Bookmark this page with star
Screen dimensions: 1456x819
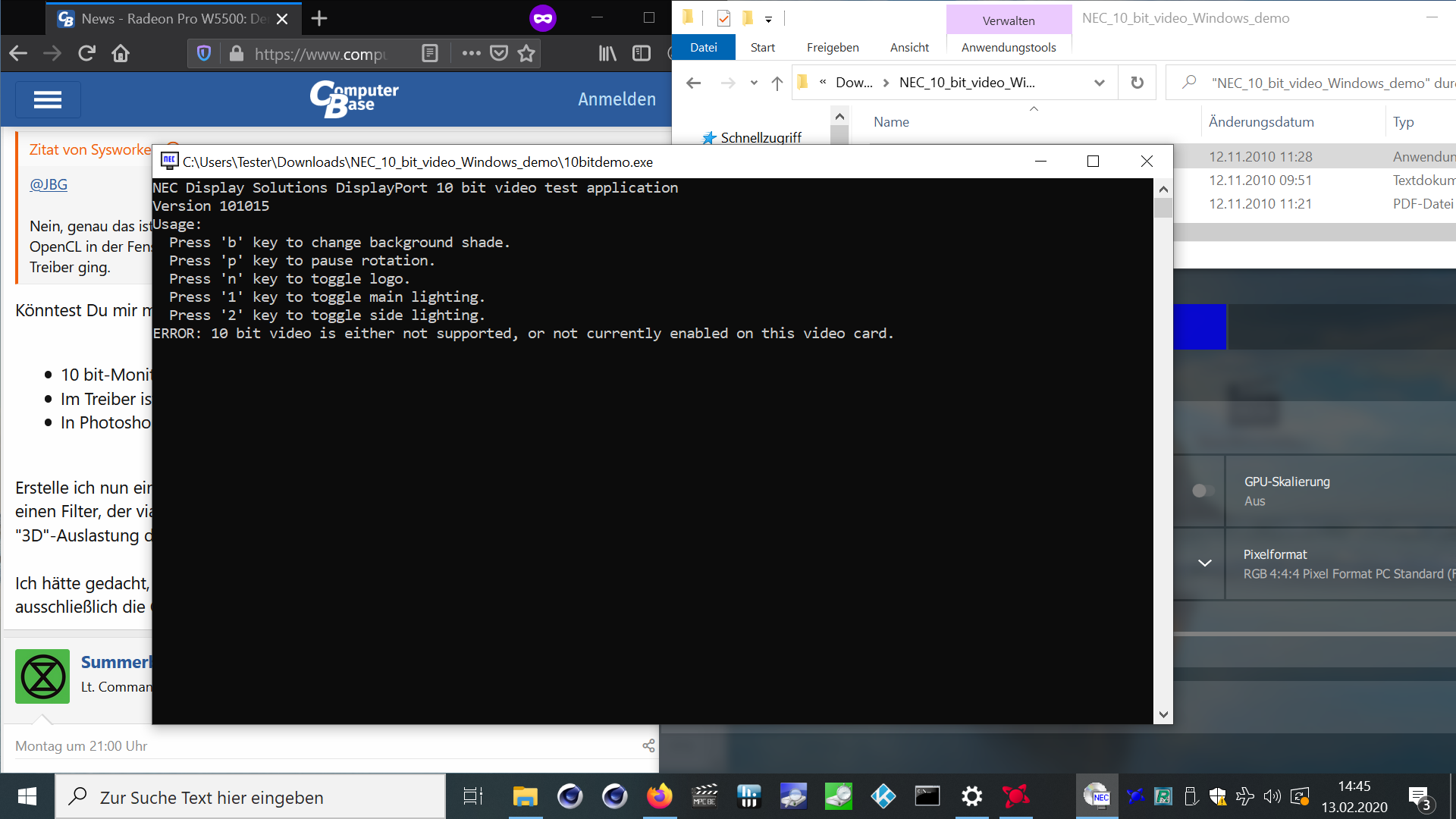click(x=526, y=53)
